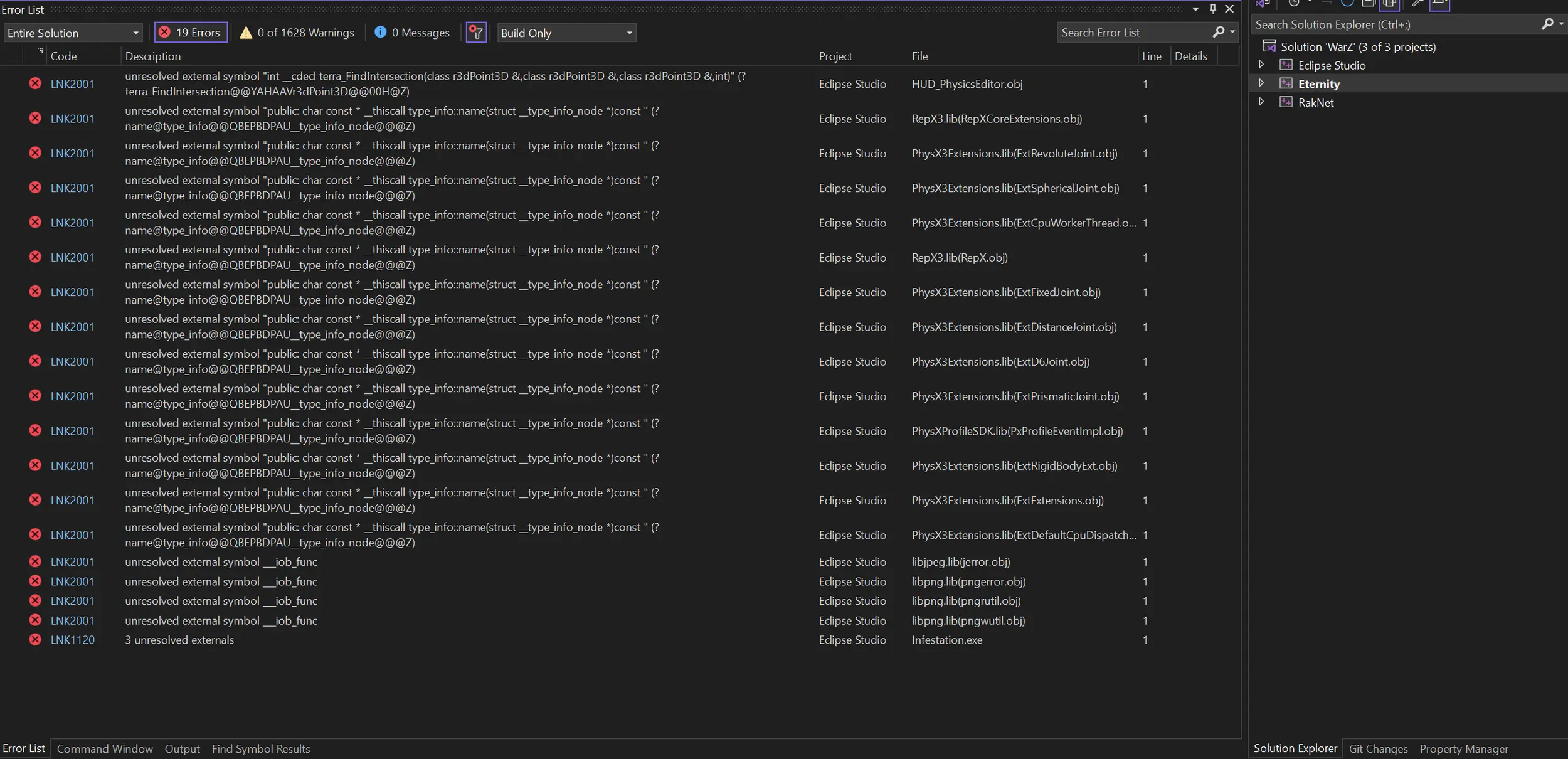Click the Solution Explorer bottom tab
1568x759 pixels.
coord(1295,748)
